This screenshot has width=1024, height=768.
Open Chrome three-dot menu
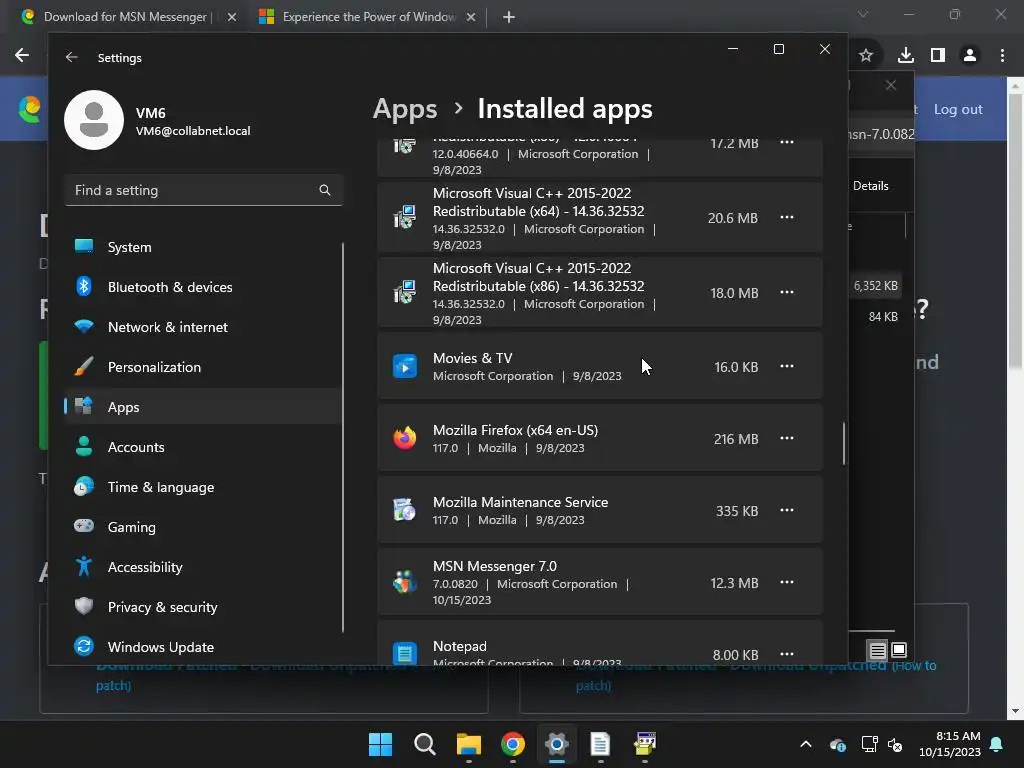(x=1002, y=56)
